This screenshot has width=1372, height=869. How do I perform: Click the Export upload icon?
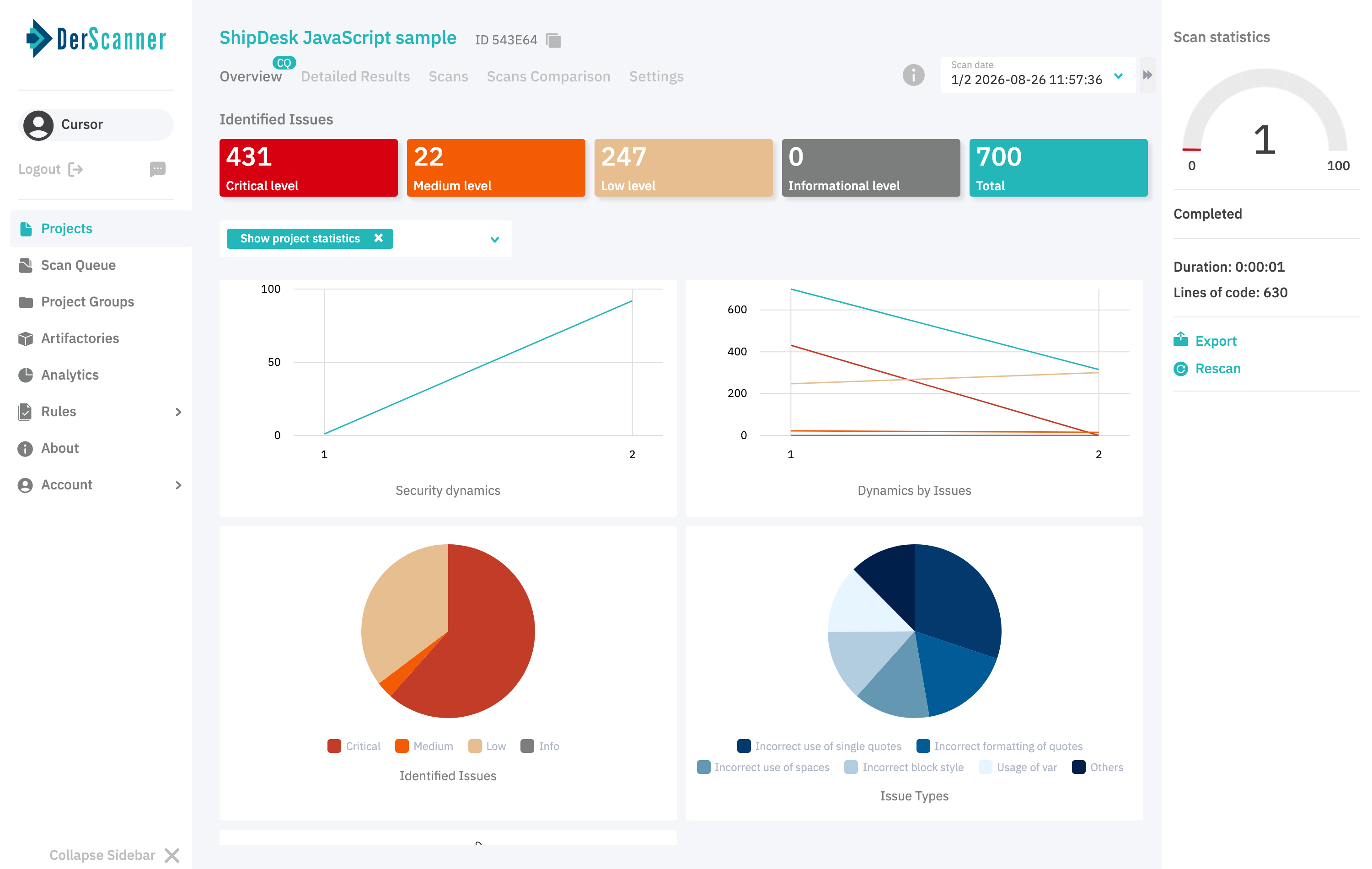click(1180, 340)
